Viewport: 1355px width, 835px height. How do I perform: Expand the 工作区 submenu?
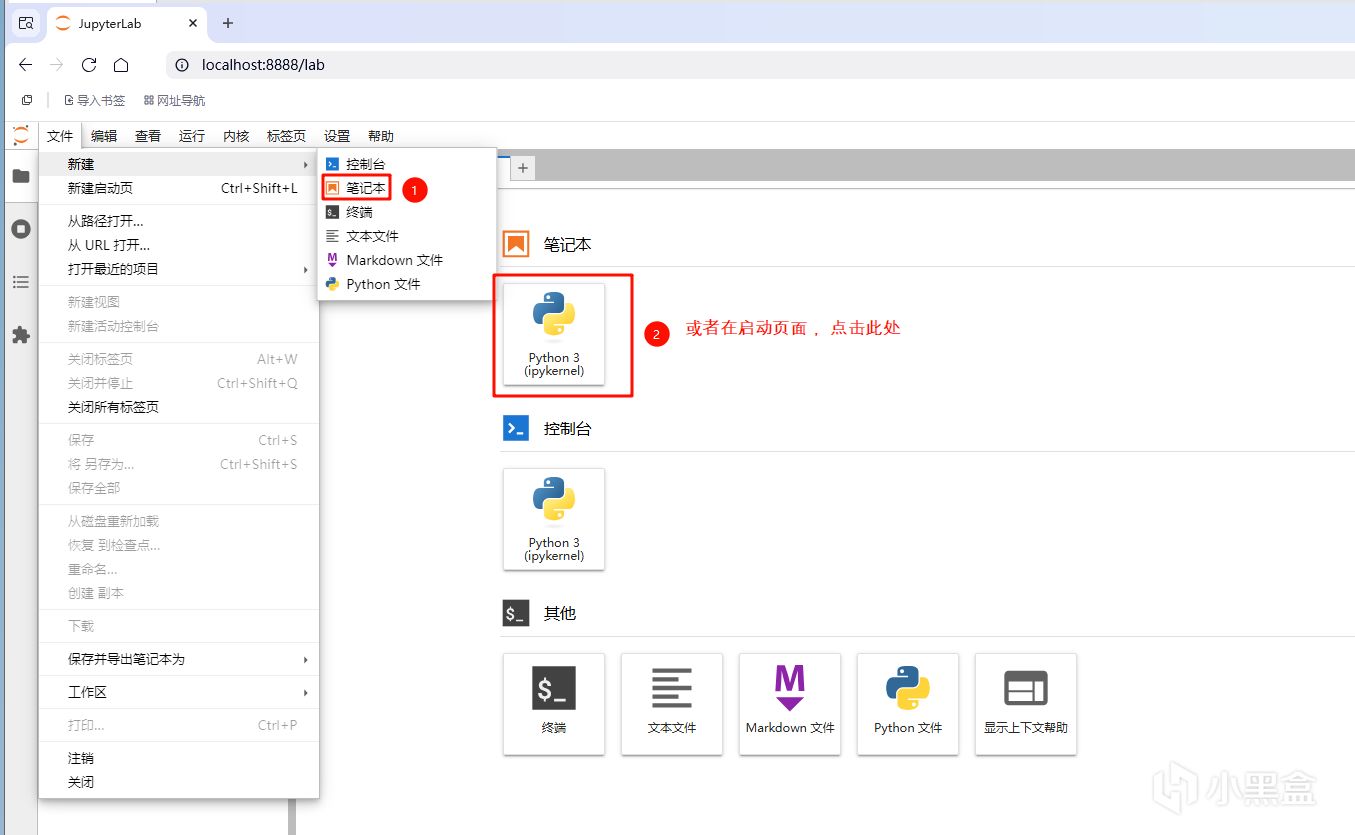[x=179, y=692]
